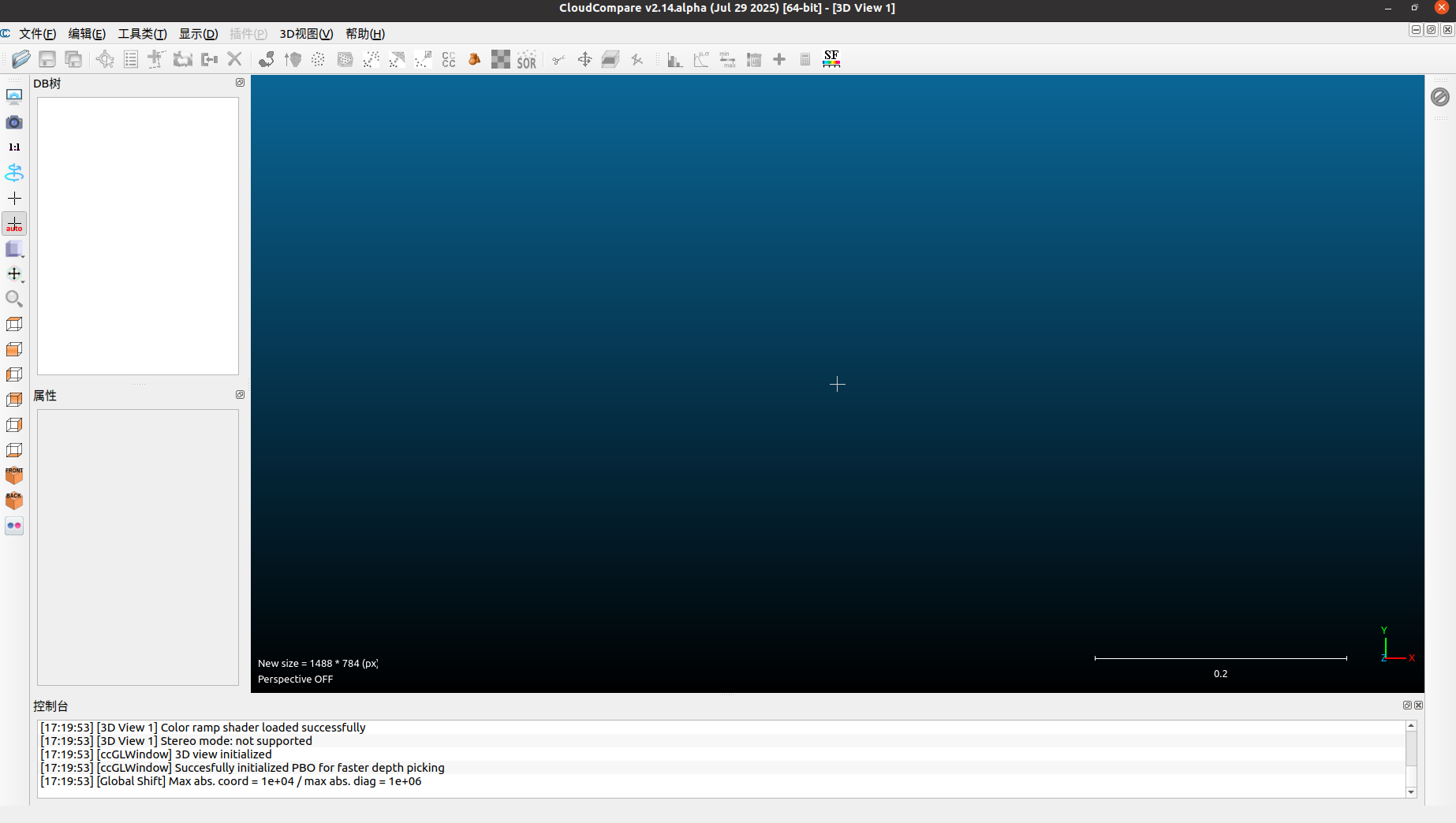The image size is (1456, 823).
Task: Start point pair registration with the CC icon
Action: coord(448,59)
